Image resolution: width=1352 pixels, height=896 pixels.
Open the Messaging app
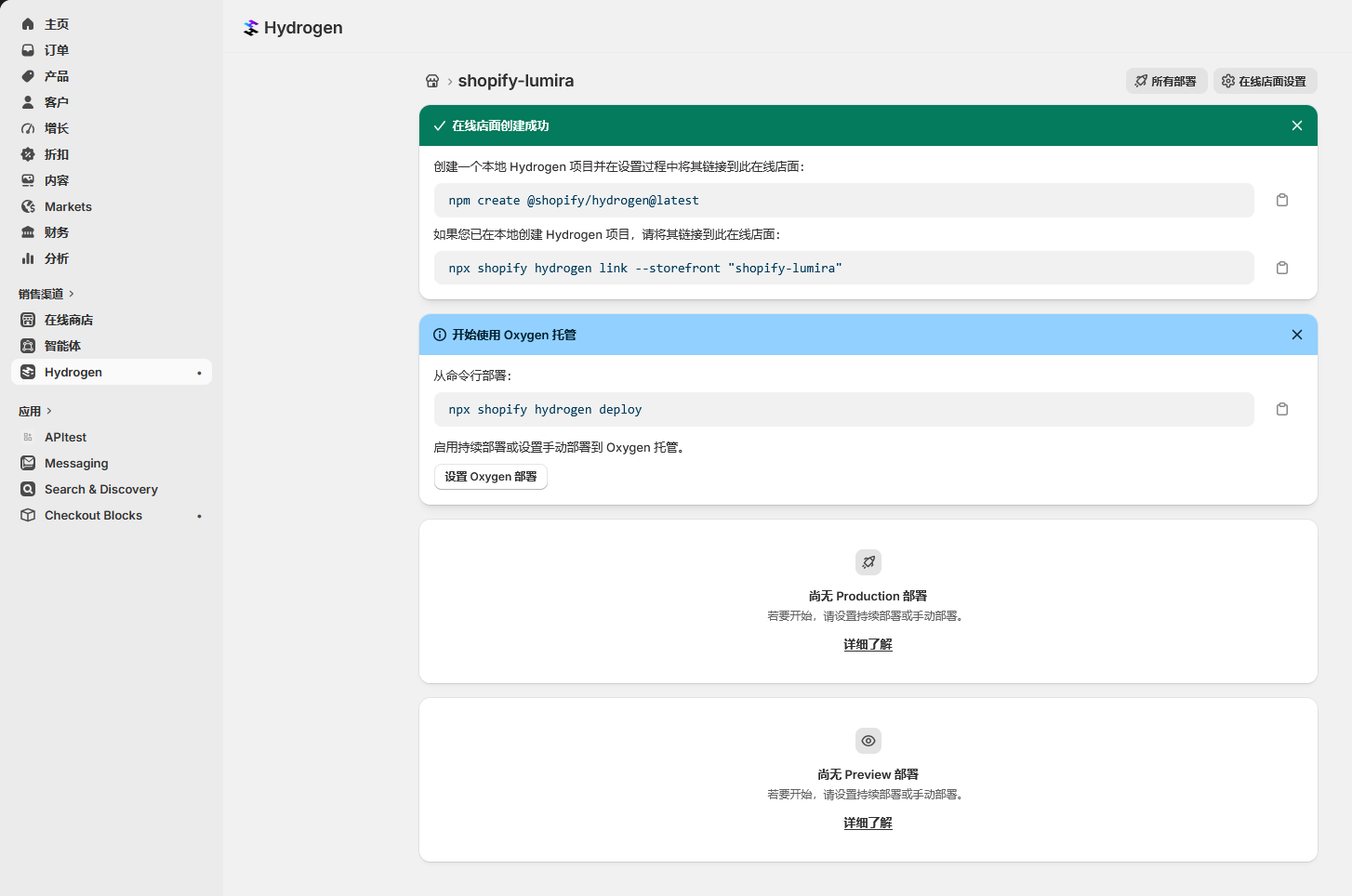click(112, 463)
